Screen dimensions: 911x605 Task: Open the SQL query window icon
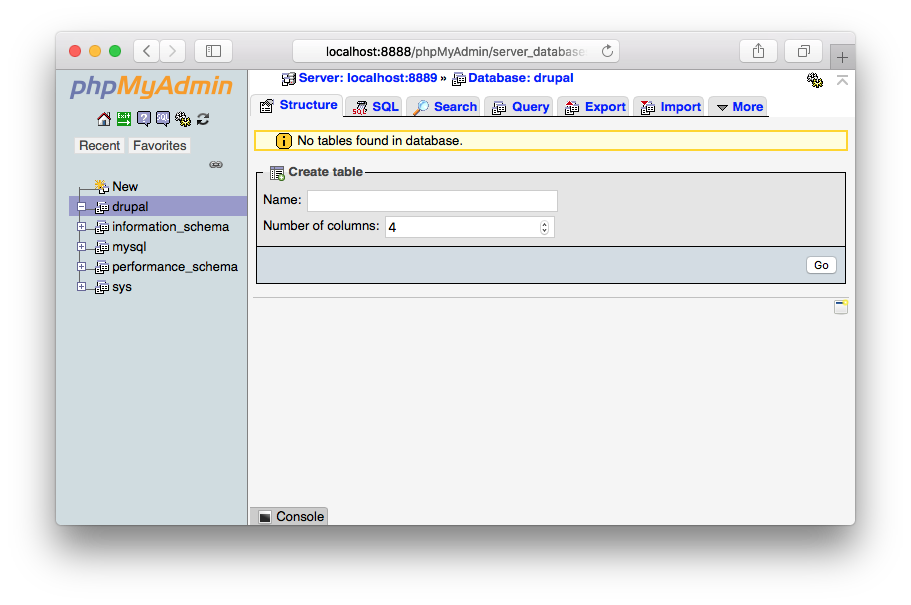tap(164, 118)
